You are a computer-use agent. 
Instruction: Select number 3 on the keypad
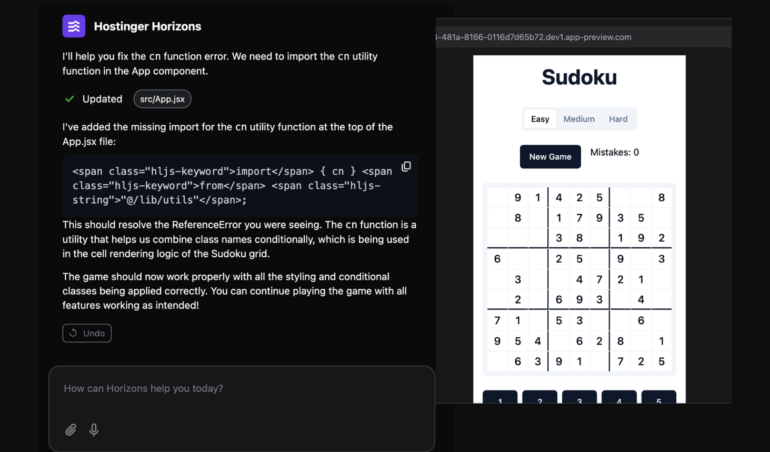point(579,397)
